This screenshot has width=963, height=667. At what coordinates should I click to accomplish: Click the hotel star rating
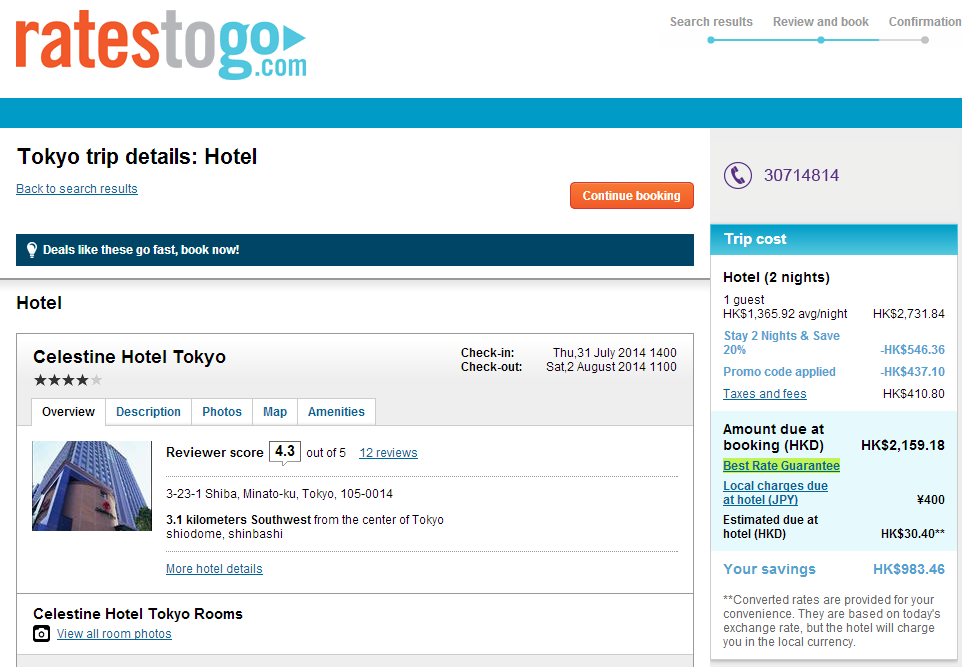click(x=68, y=380)
